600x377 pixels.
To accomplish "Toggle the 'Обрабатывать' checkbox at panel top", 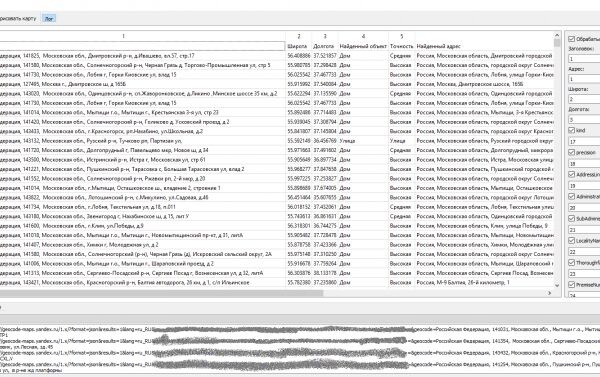I will pos(571,39).
